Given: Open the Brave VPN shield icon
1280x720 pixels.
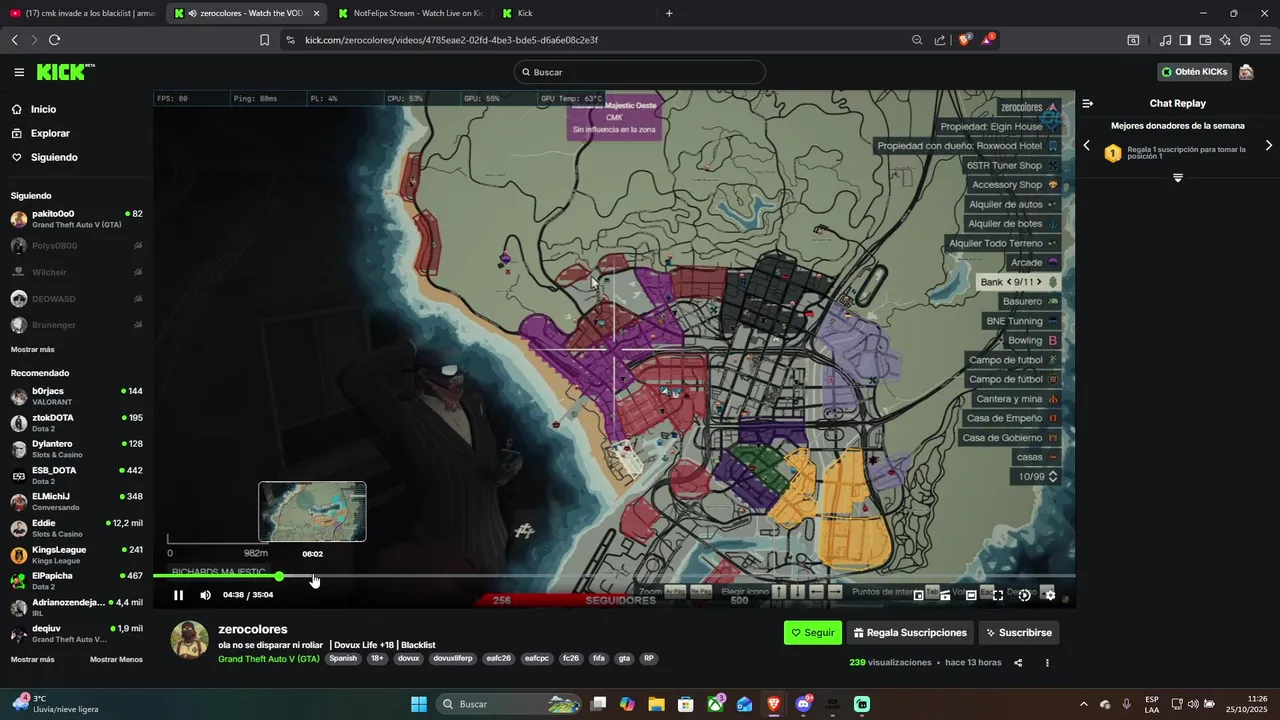Looking at the screenshot, I should coord(1245,40).
